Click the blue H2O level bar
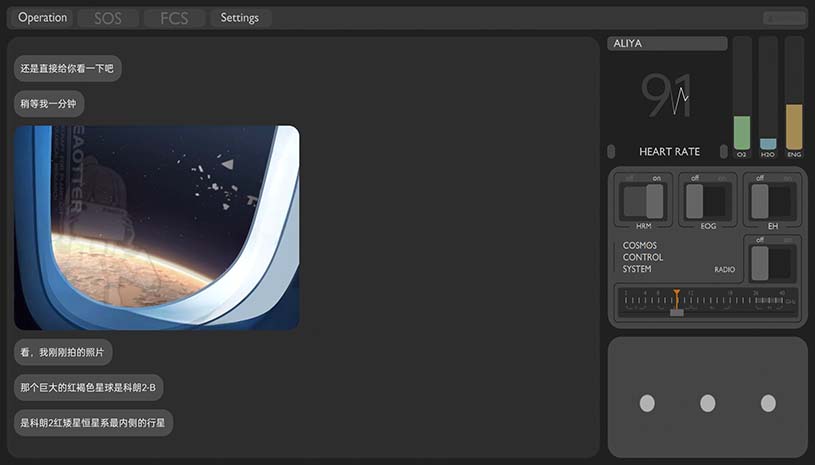Screen dimensions: 815x465 point(768,144)
